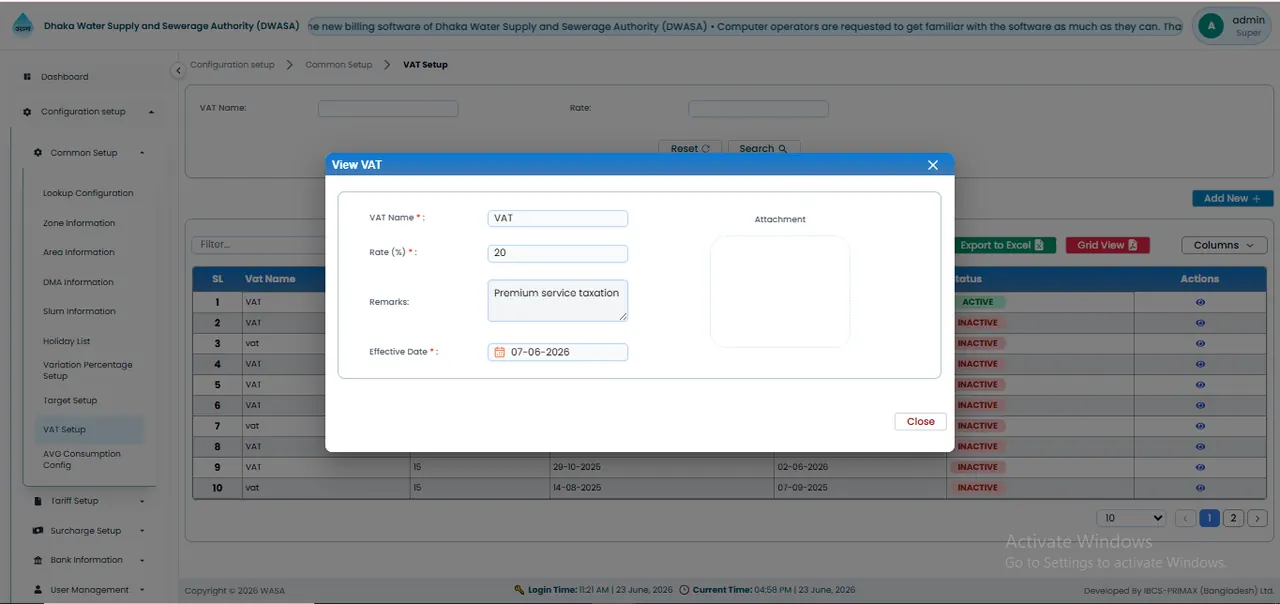1280x604 pixels.
Task: Go to page 1 of results
Action: tap(1209, 518)
